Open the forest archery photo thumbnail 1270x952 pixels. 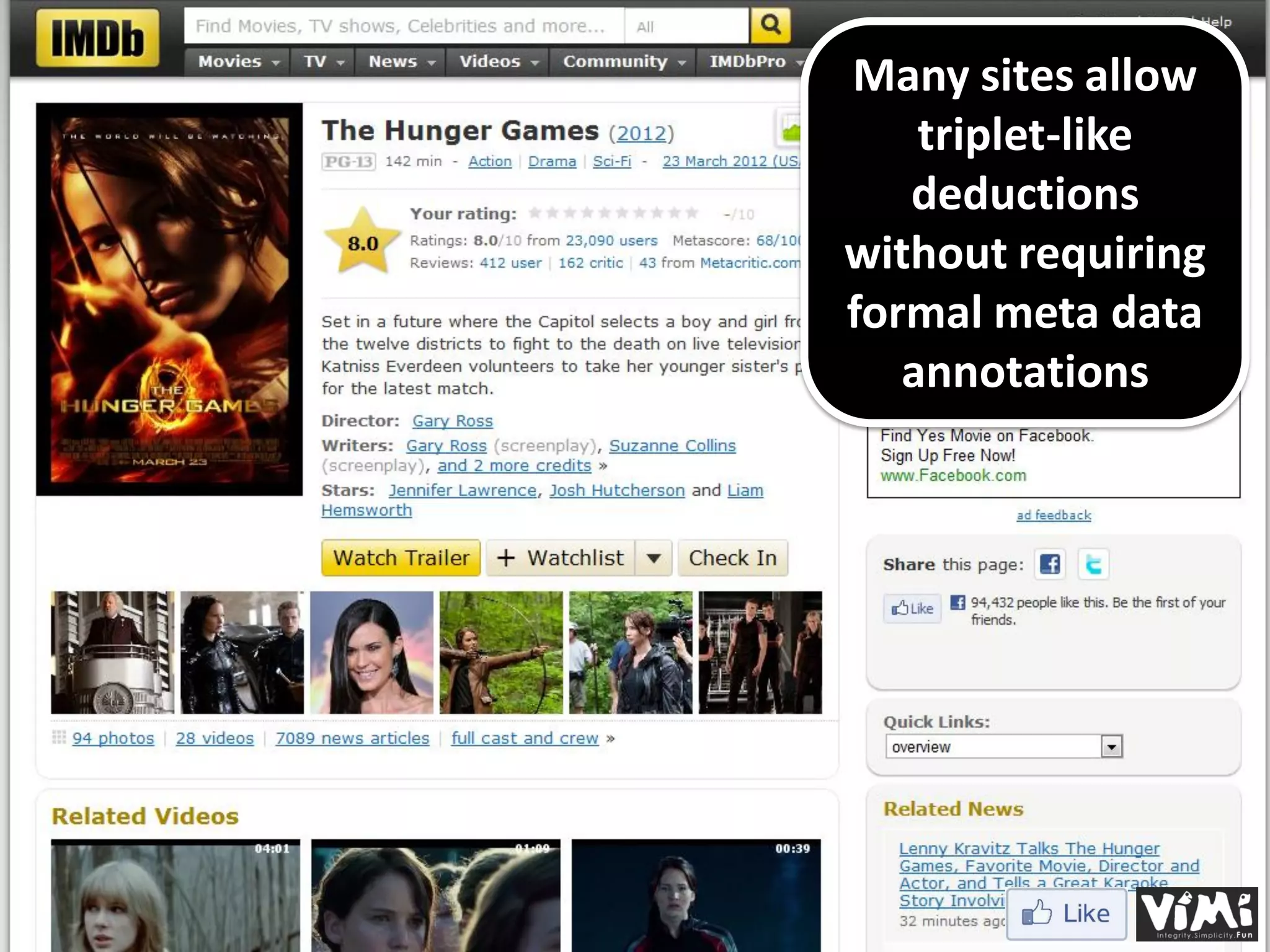(x=501, y=653)
